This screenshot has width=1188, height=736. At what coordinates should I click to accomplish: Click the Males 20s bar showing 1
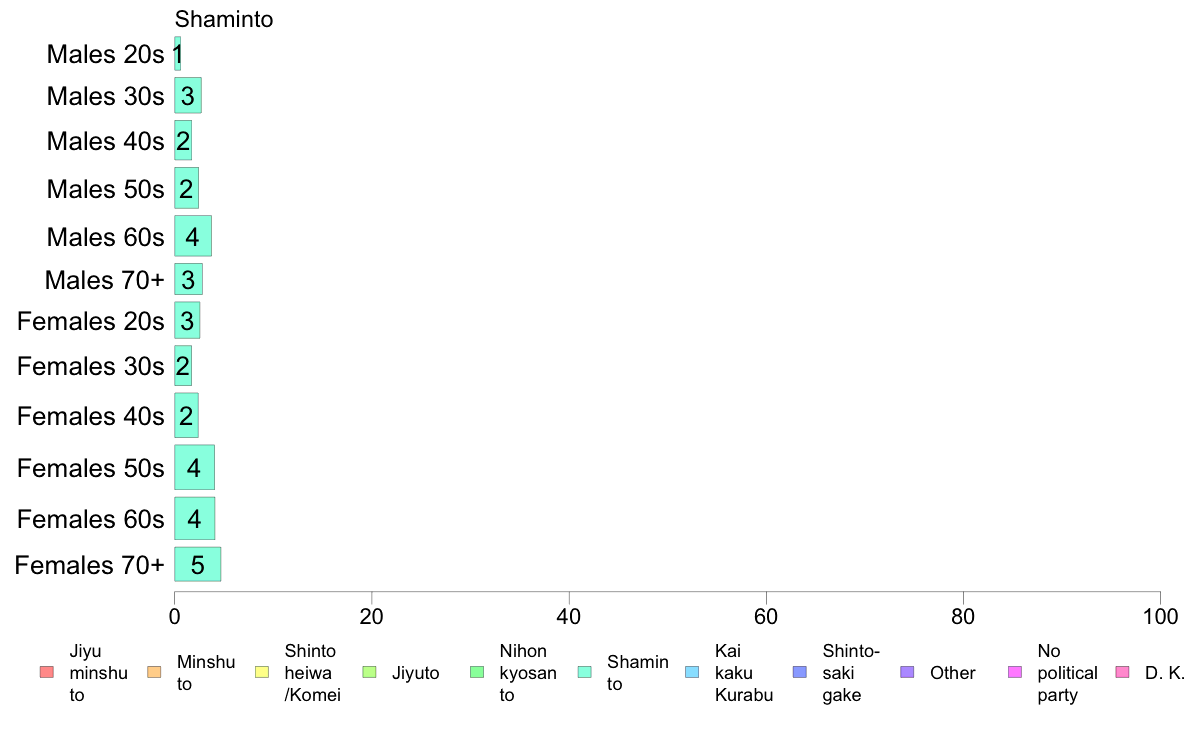pos(177,54)
